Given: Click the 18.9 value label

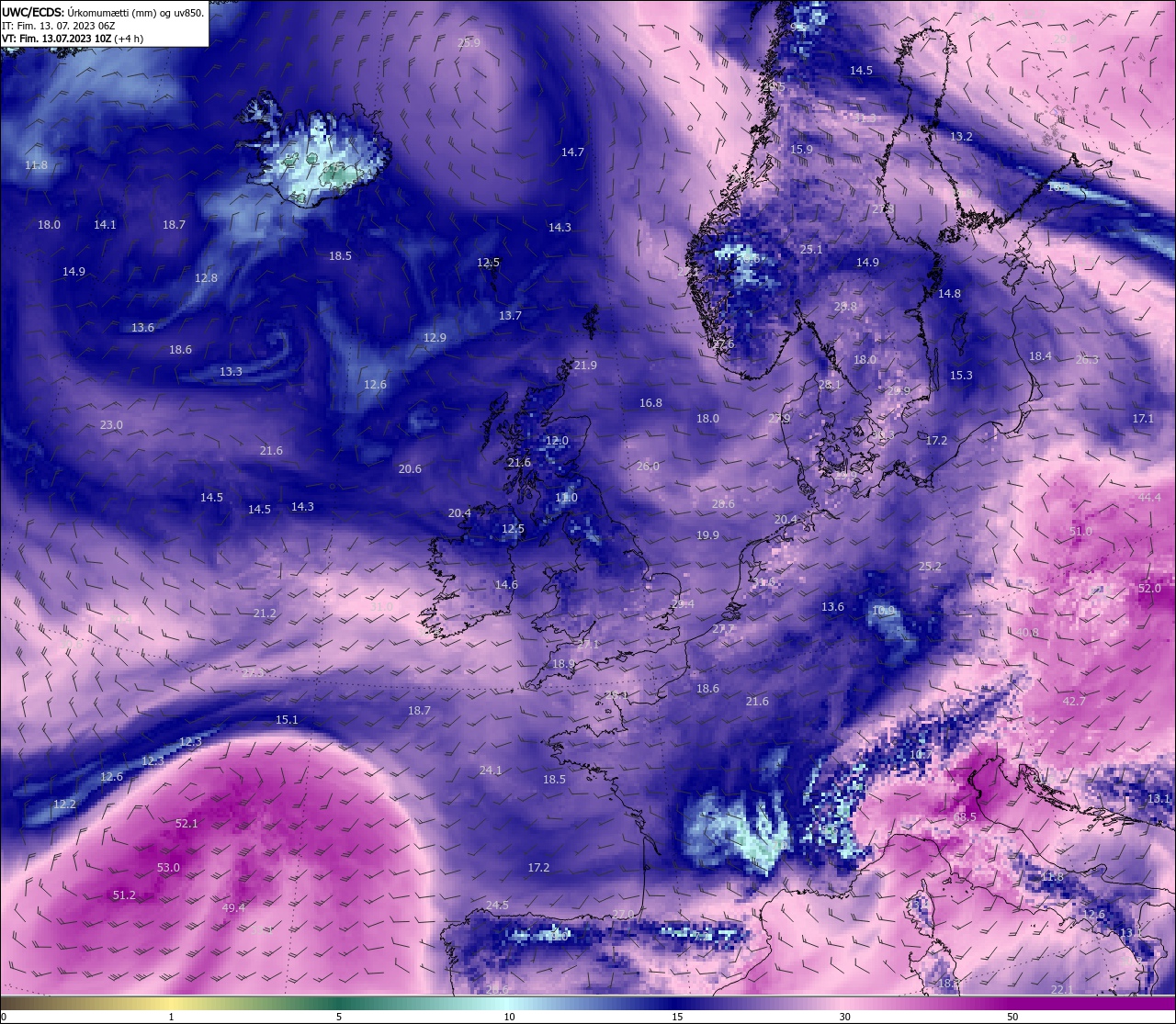Looking at the screenshot, I should [563, 663].
